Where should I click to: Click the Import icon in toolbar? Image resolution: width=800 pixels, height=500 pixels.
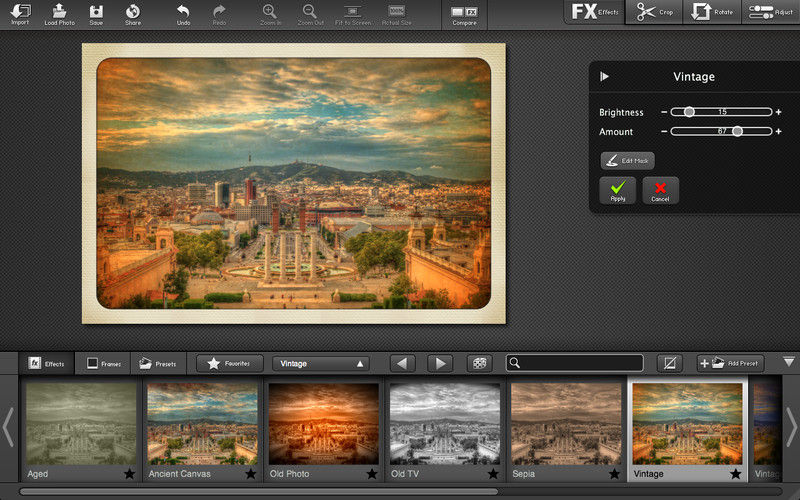coord(20,13)
